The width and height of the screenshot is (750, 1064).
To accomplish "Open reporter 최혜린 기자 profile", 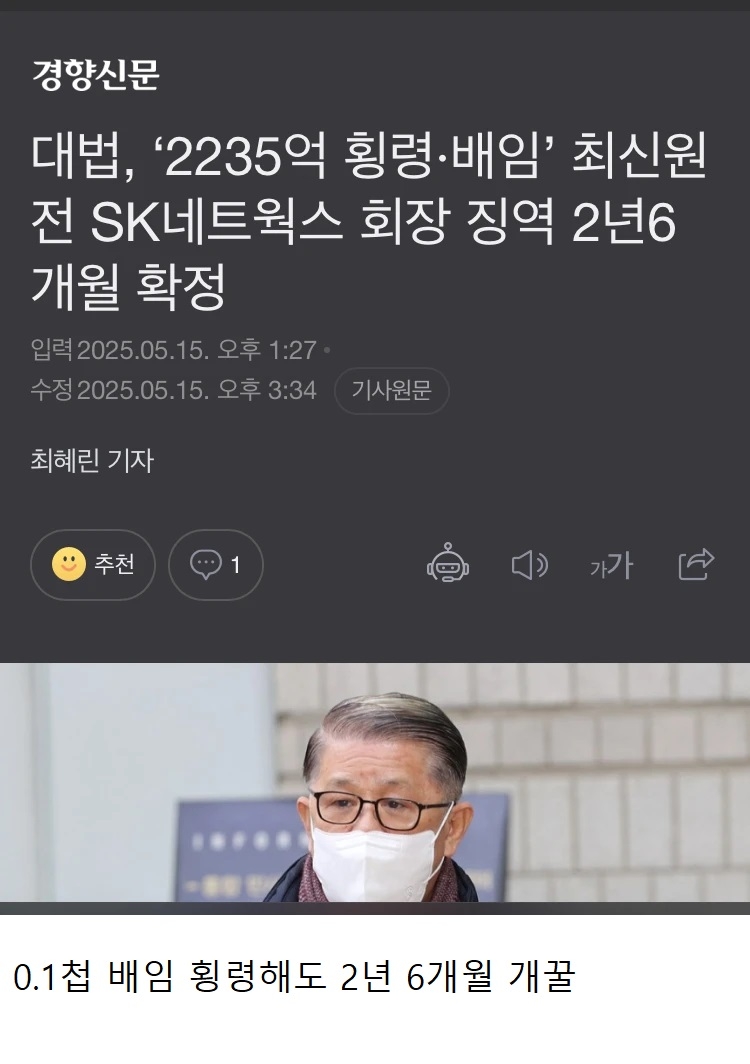I will (92, 460).
